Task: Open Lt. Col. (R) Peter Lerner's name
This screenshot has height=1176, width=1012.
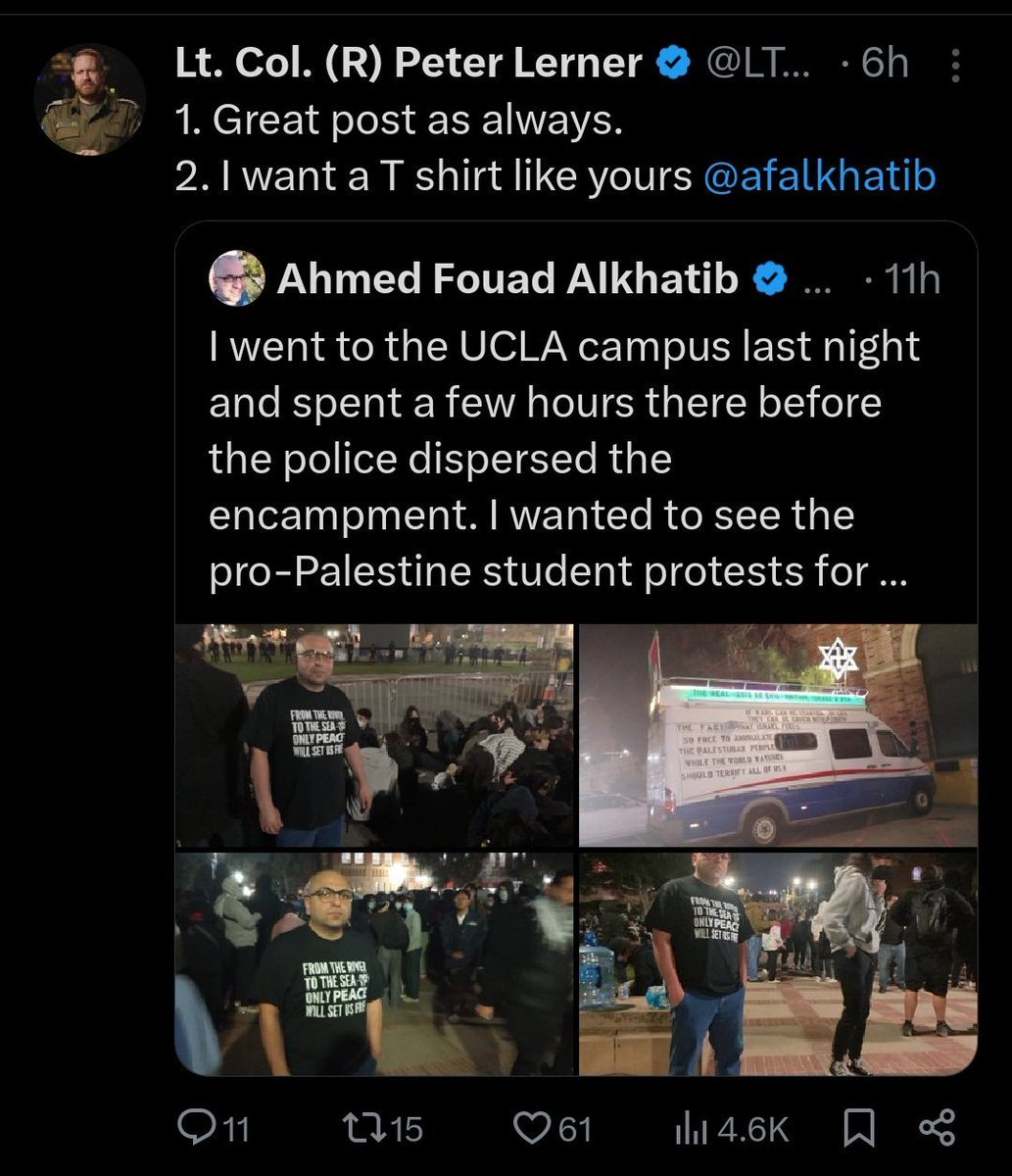Action: coord(408,65)
